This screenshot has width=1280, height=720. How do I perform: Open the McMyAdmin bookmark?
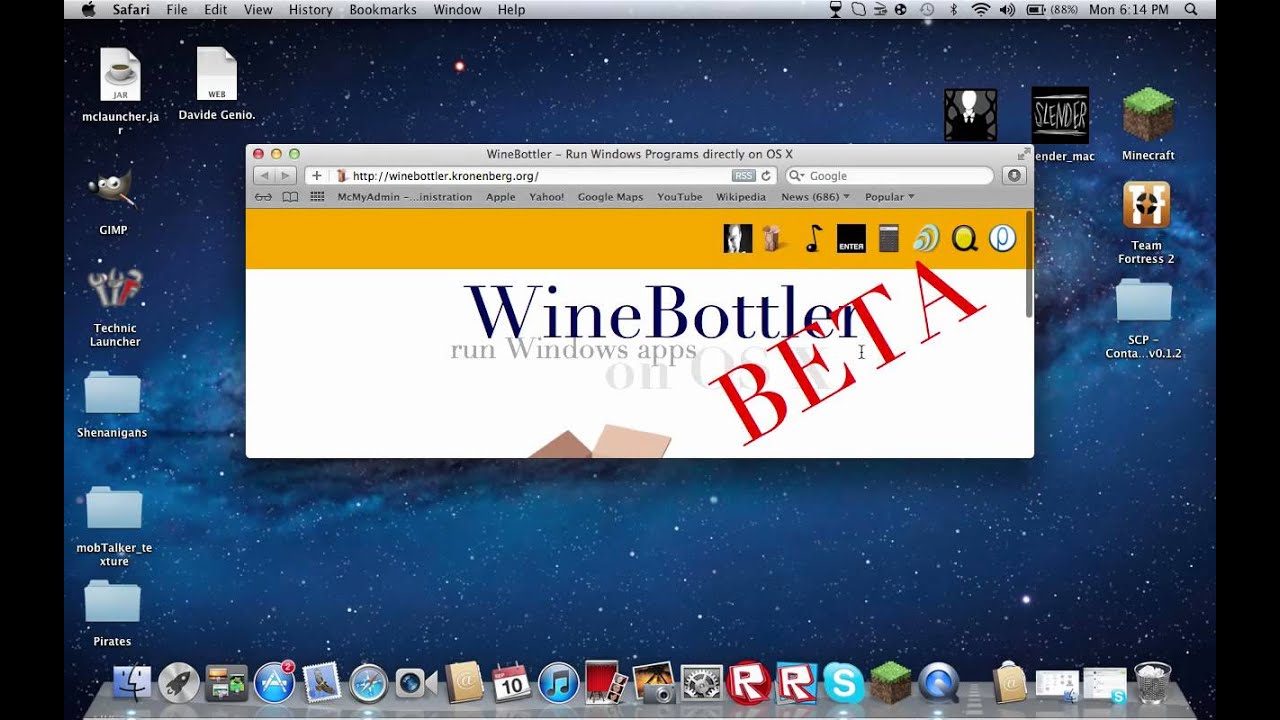pyautogui.click(x=405, y=197)
